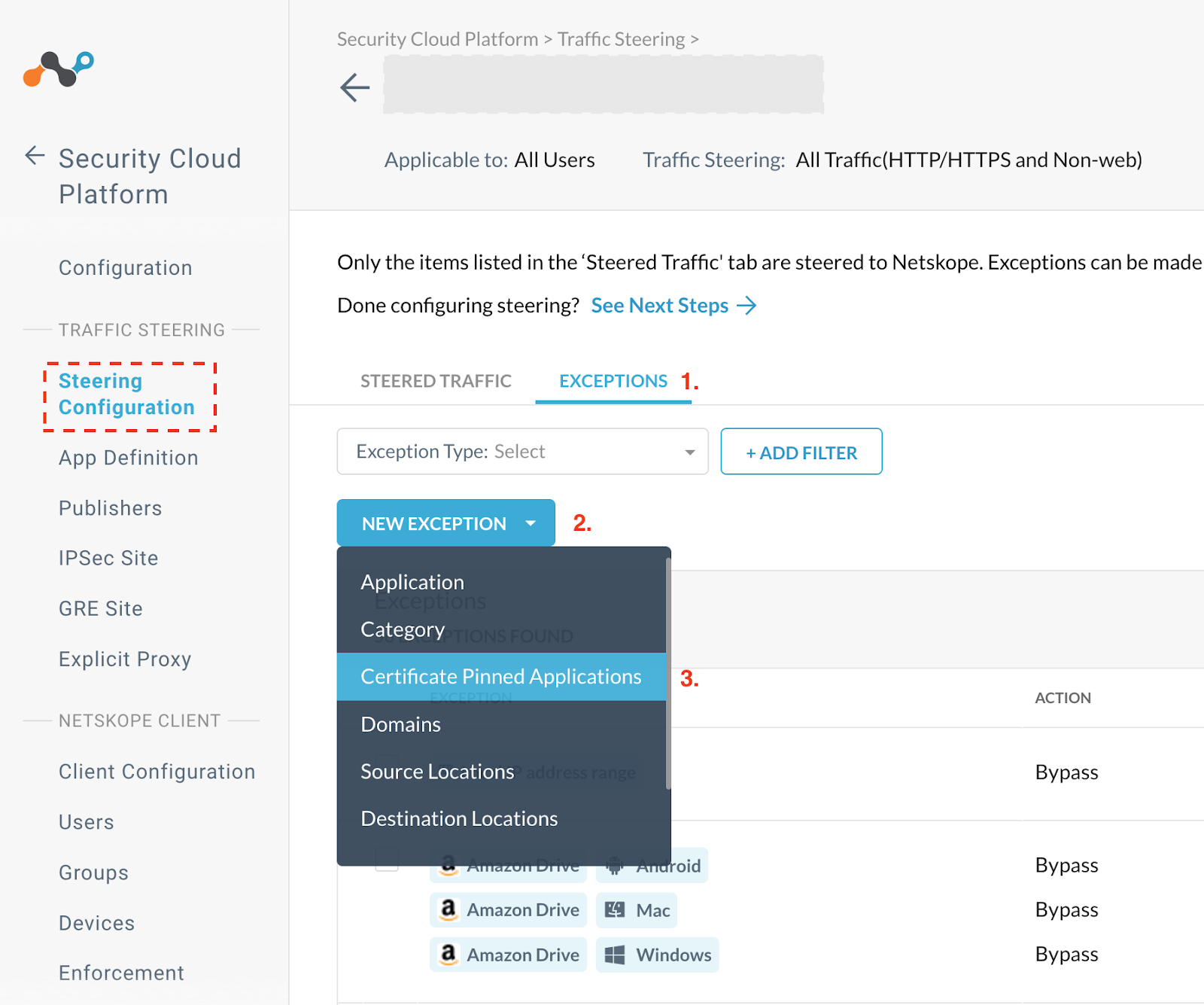Open Configuration in the sidebar
The height and width of the screenshot is (1005, 1204).
pyautogui.click(x=126, y=268)
